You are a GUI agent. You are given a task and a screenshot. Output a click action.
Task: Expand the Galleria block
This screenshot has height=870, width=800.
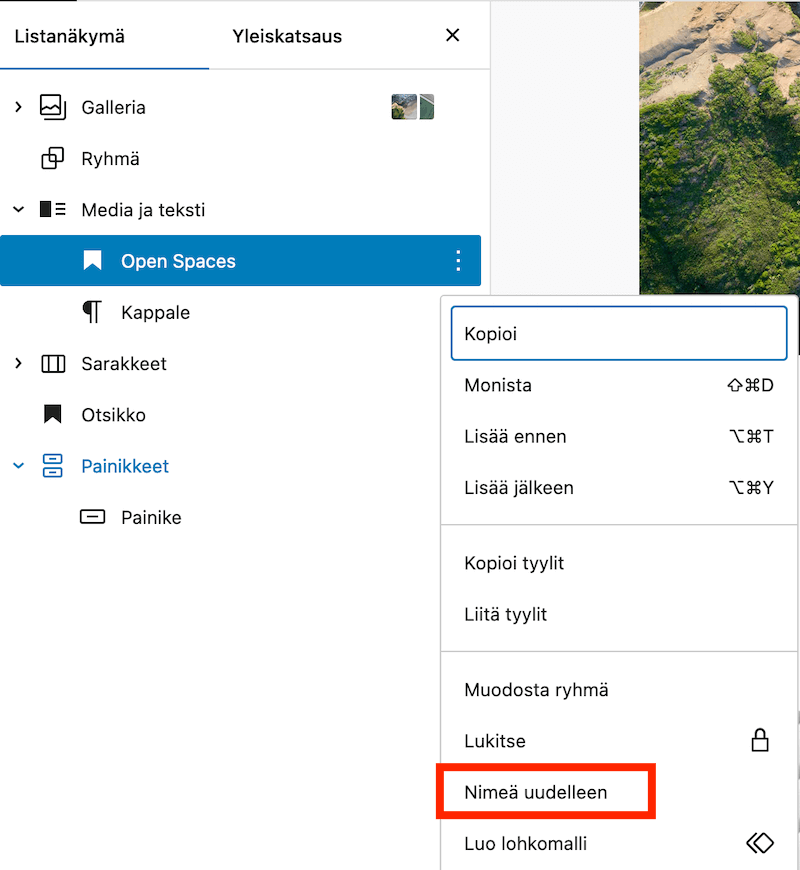click(18, 107)
